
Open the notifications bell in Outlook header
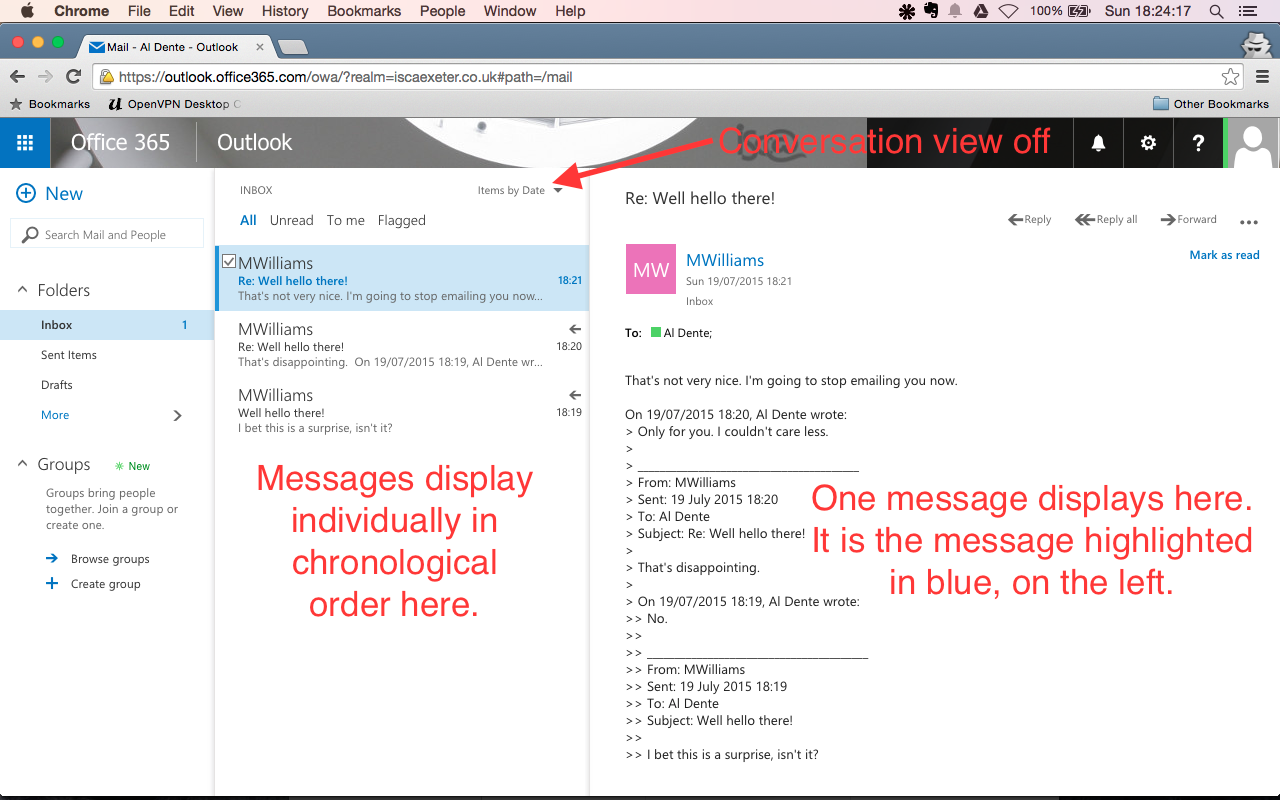tap(1098, 143)
